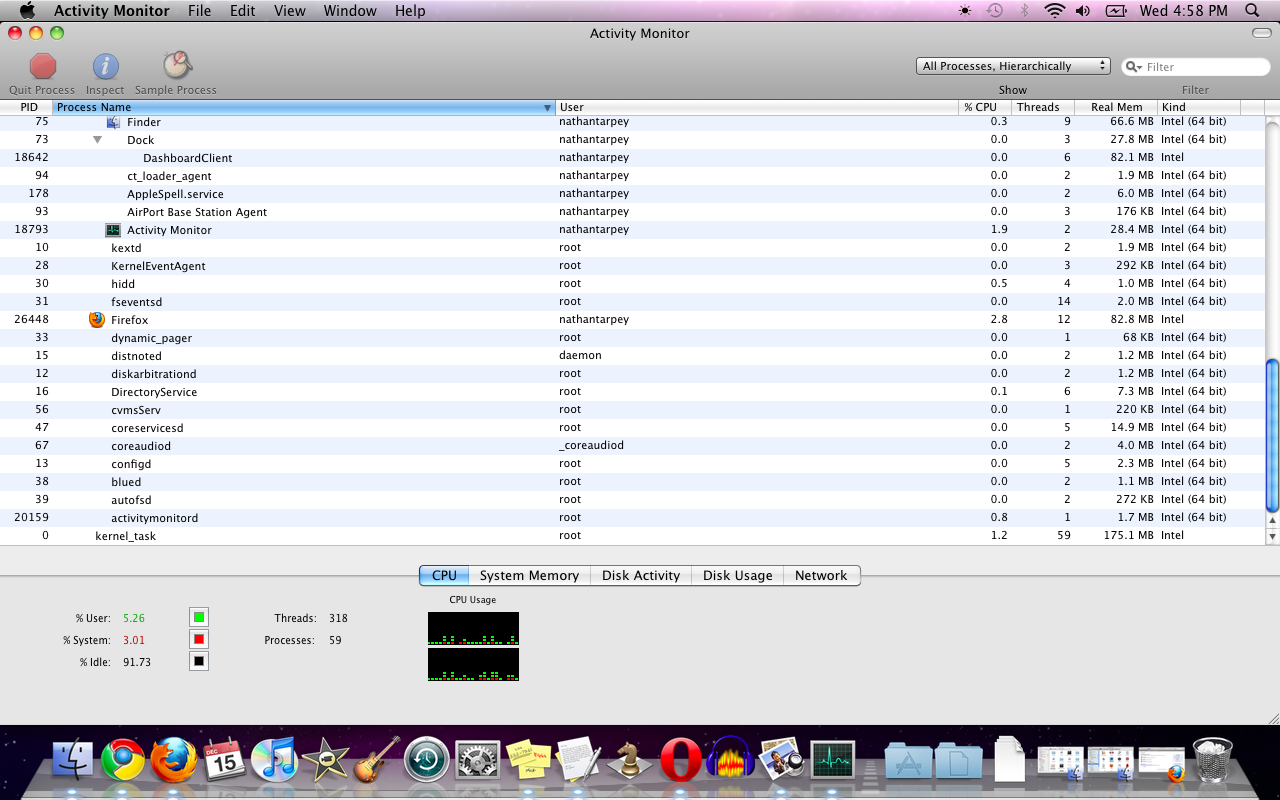Image resolution: width=1280 pixels, height=800 pixels.
Task: Open Spotlight search magnifier
Action: point(1252,11)
